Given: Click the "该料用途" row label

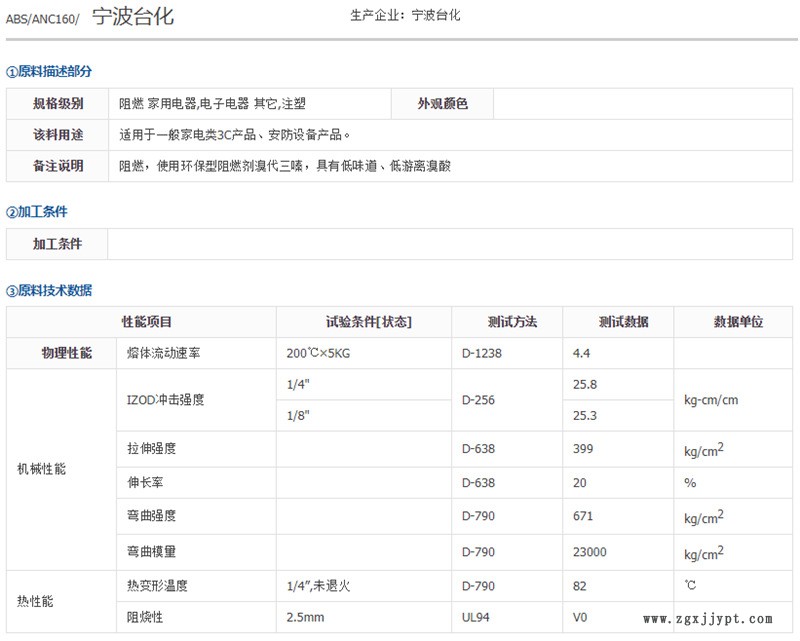Looking at the screenshot, I should 58,135.
